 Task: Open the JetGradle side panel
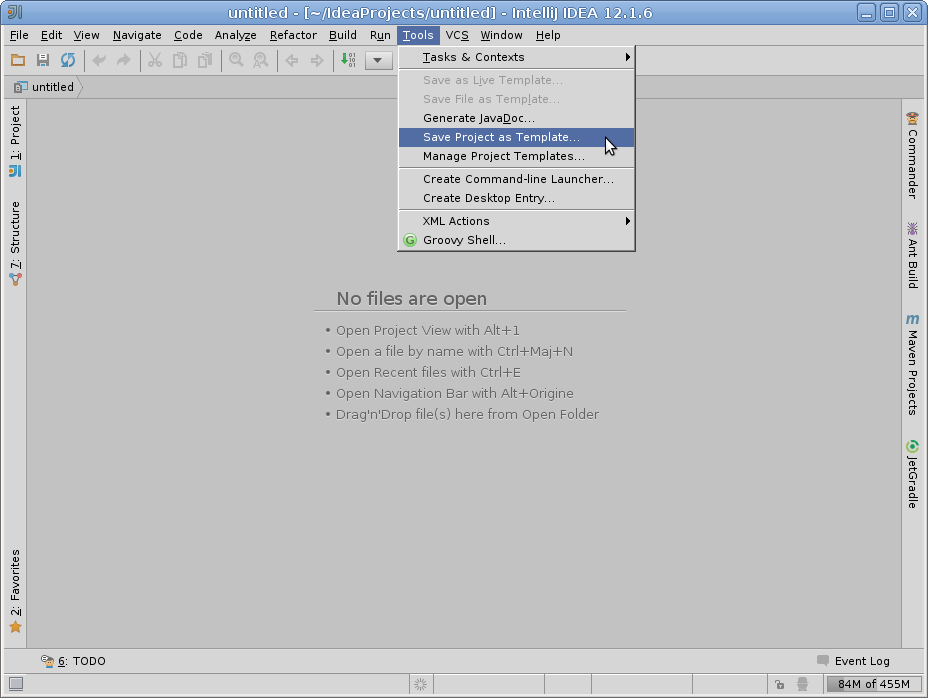click(x=913, y=474)
